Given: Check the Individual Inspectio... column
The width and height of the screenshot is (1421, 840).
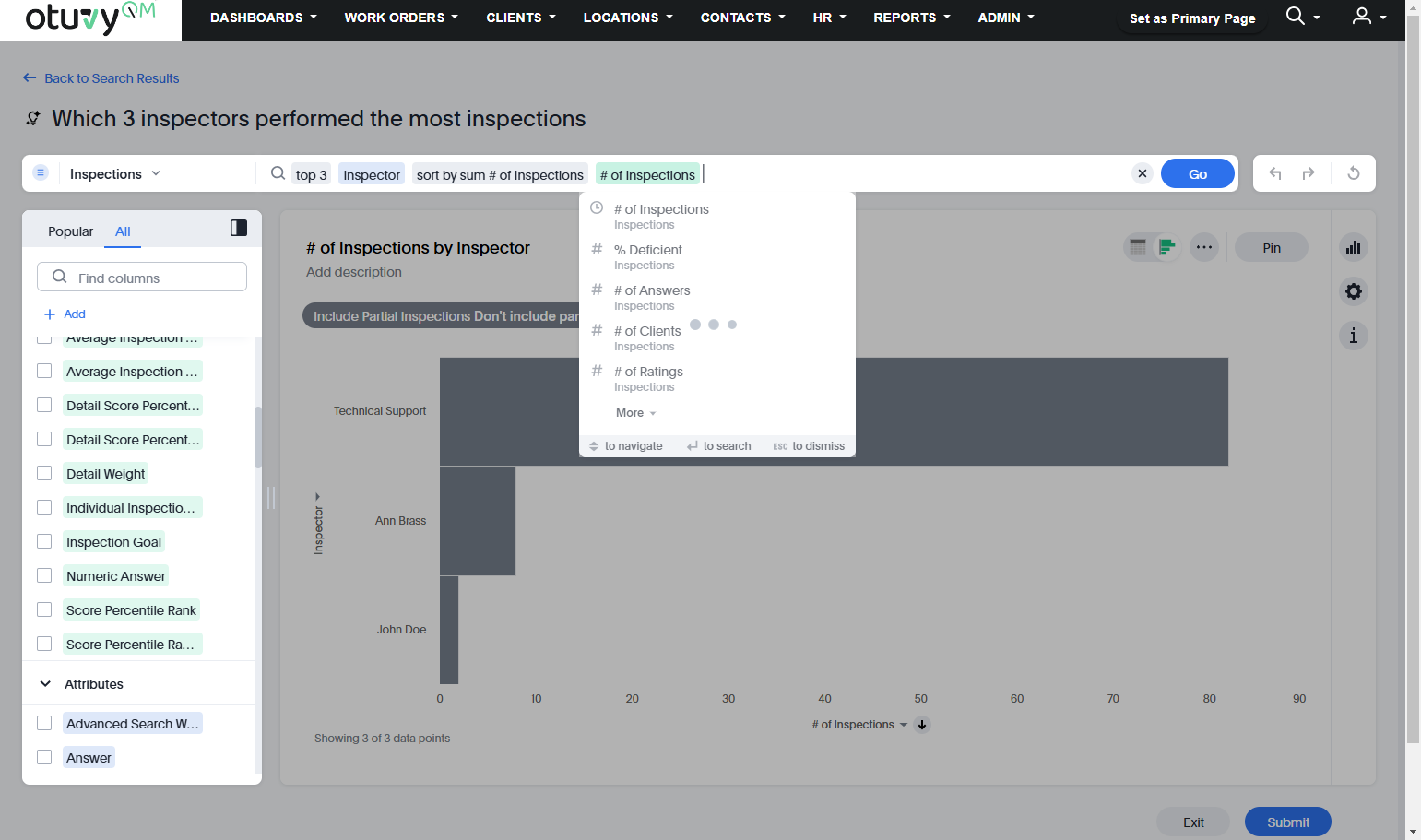Looking at the screenshot, I should point(44,507).
